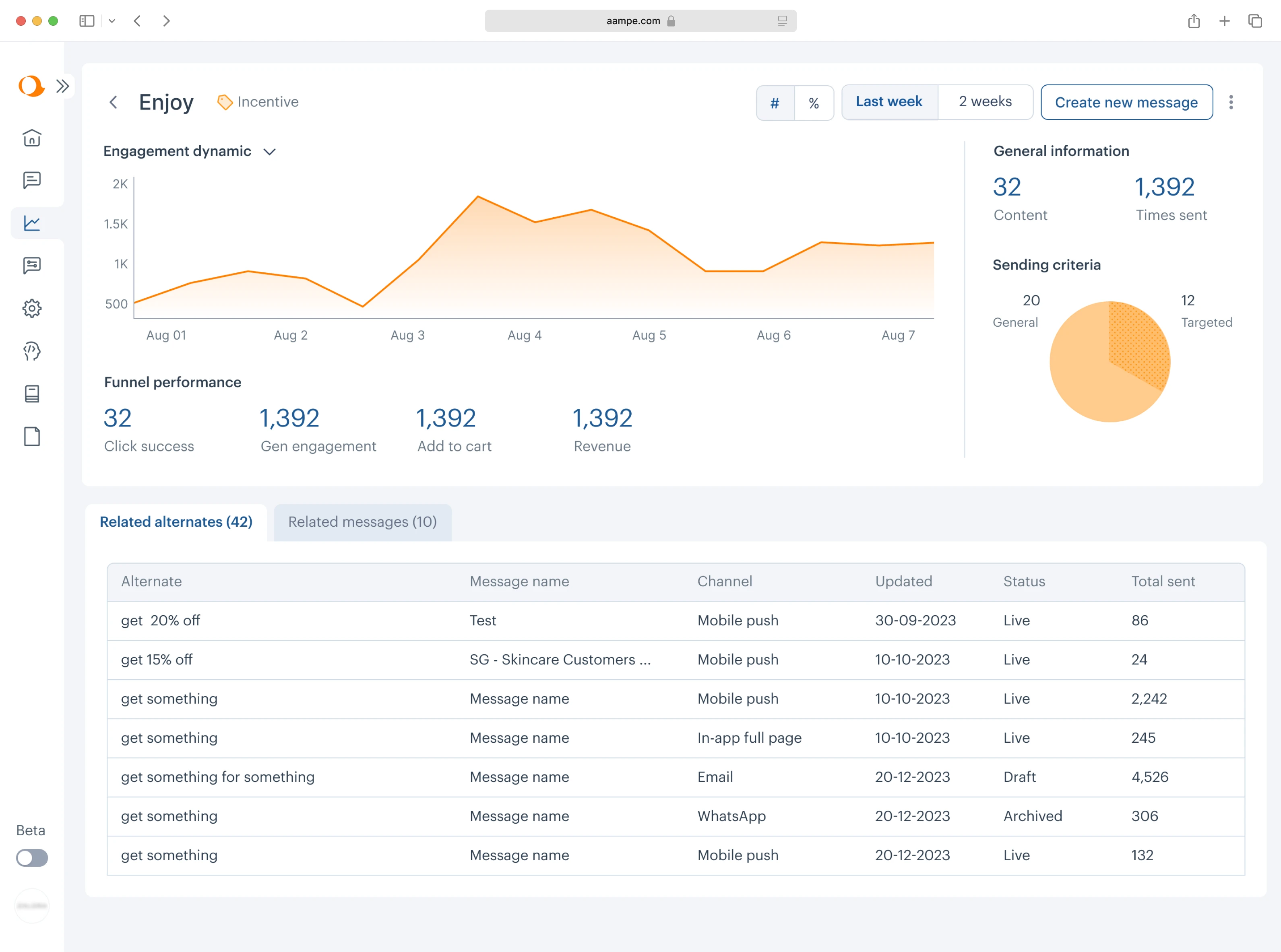Click the head with code brackets icon
Screen dimensions: 1281x952
(x=32, y=351)
